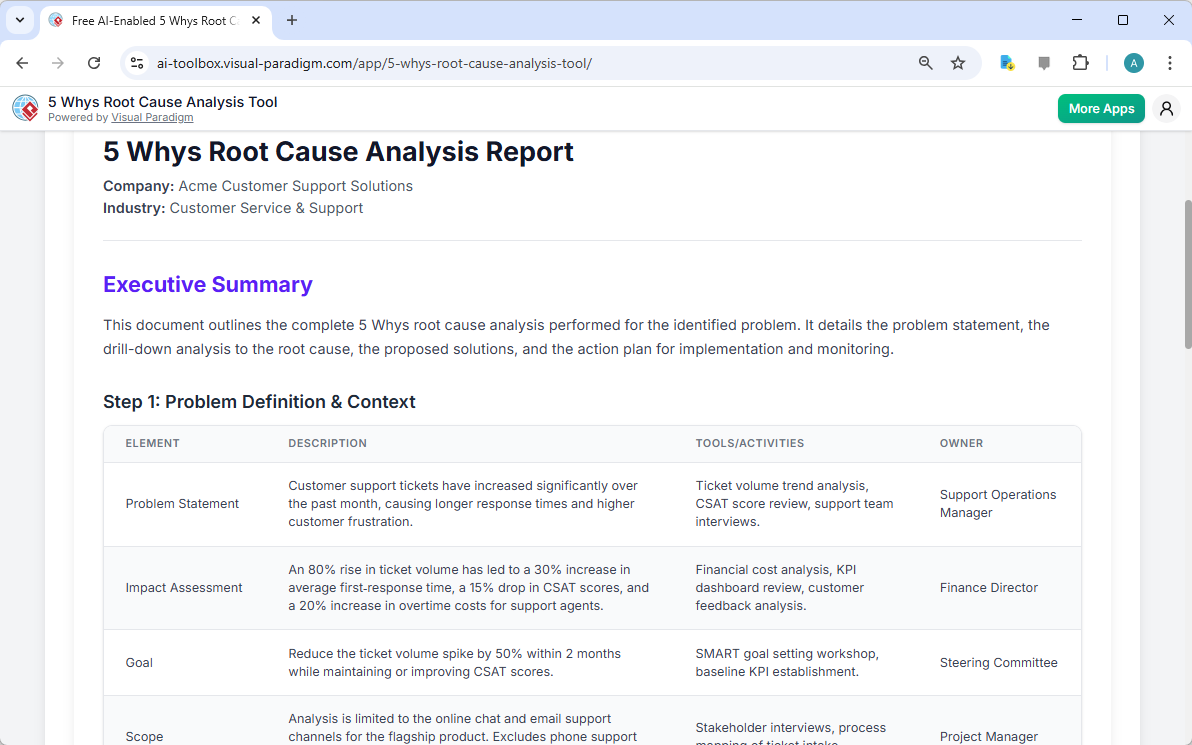1192x745 pixels.
Task: Open the user account icon beside More Apps
Action: 1166,108
